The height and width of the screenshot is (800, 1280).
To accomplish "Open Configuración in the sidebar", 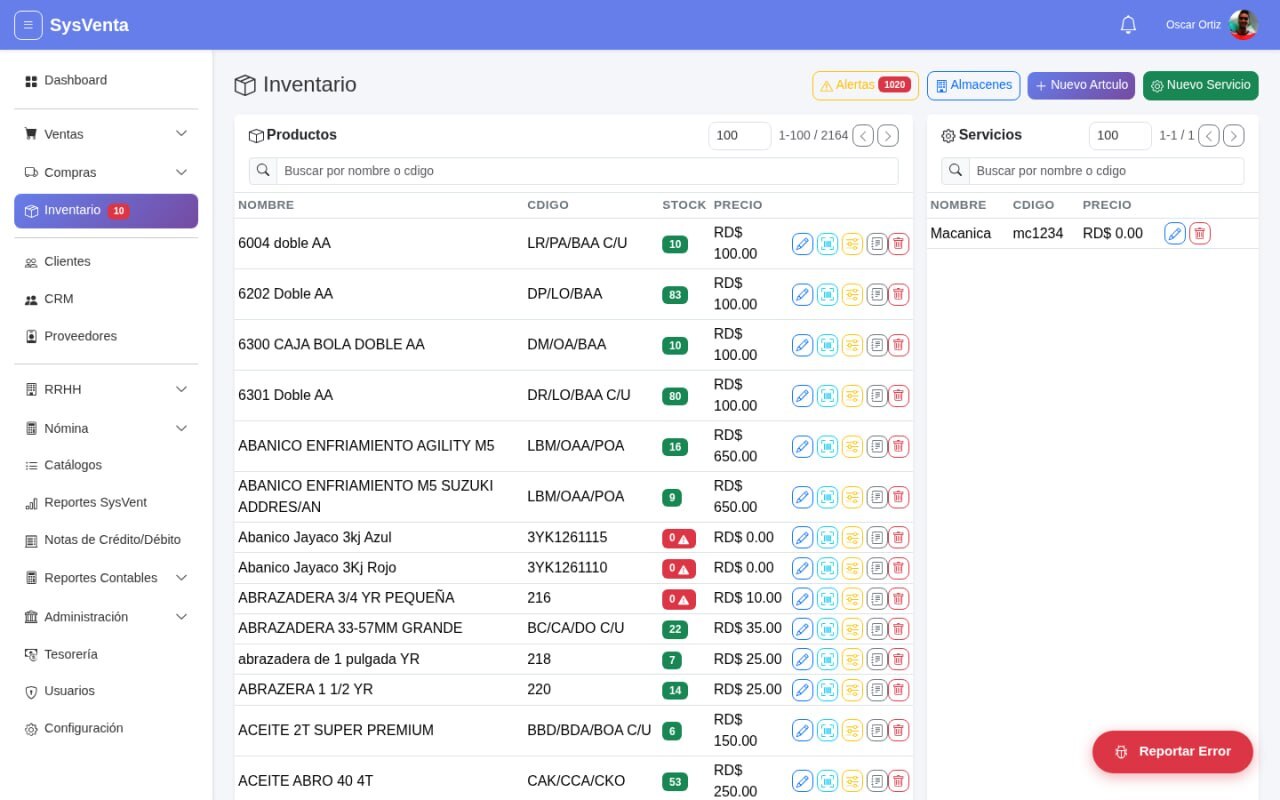I will [x=106, y=728].
